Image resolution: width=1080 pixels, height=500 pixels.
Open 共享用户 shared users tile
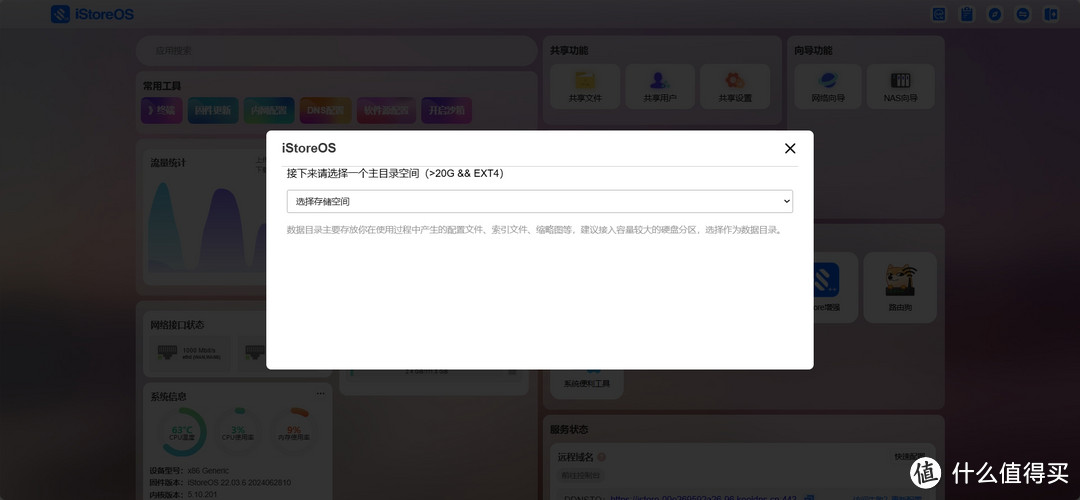click(x=660, y=86)
